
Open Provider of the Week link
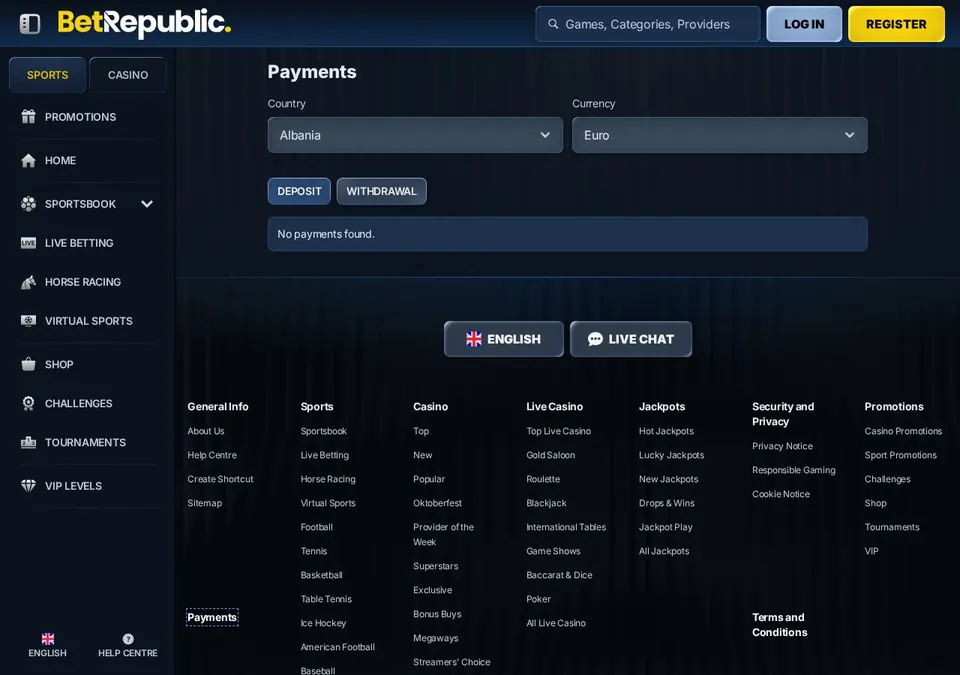coord(443,534)
